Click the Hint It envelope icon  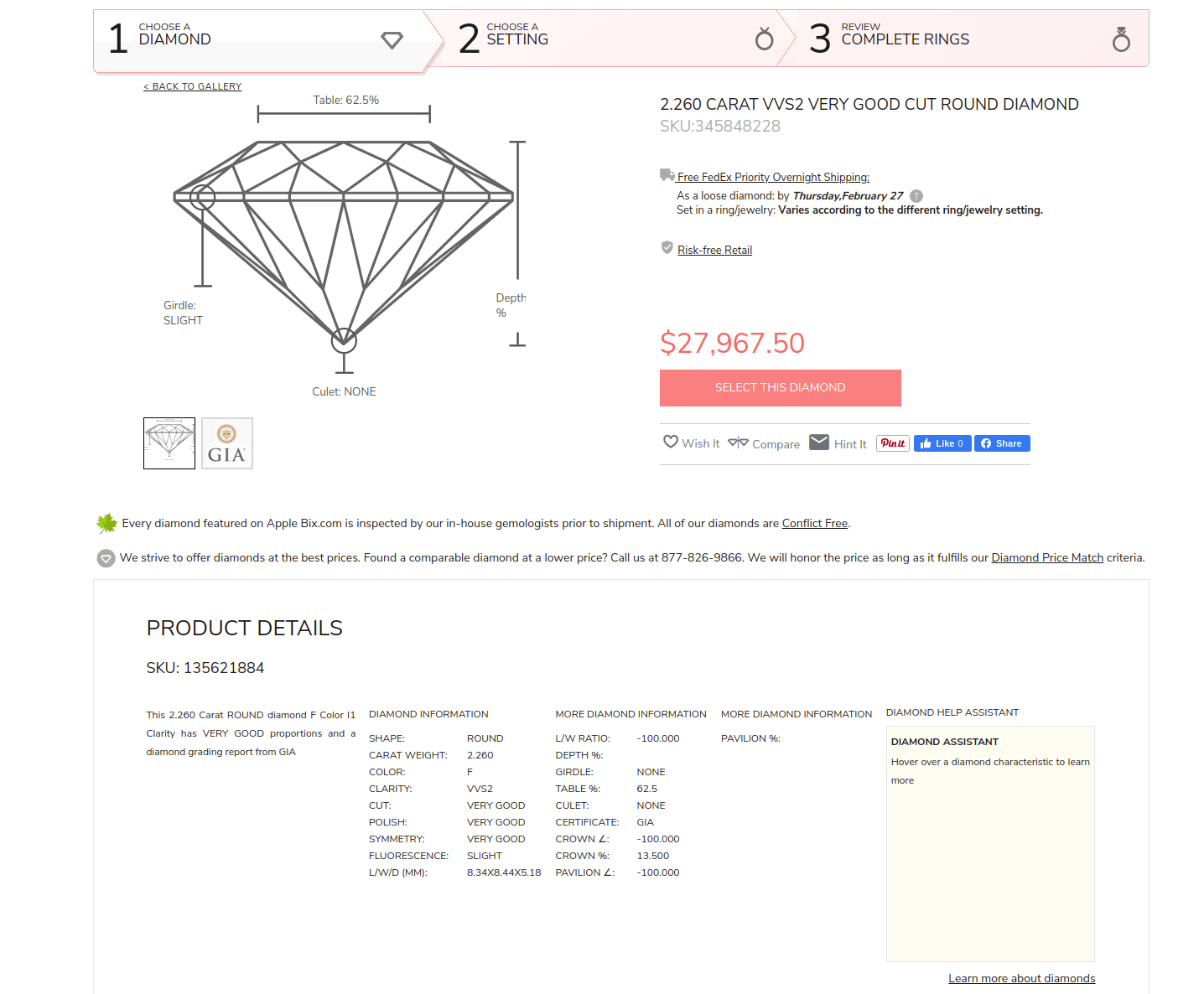tap(819, 443)
